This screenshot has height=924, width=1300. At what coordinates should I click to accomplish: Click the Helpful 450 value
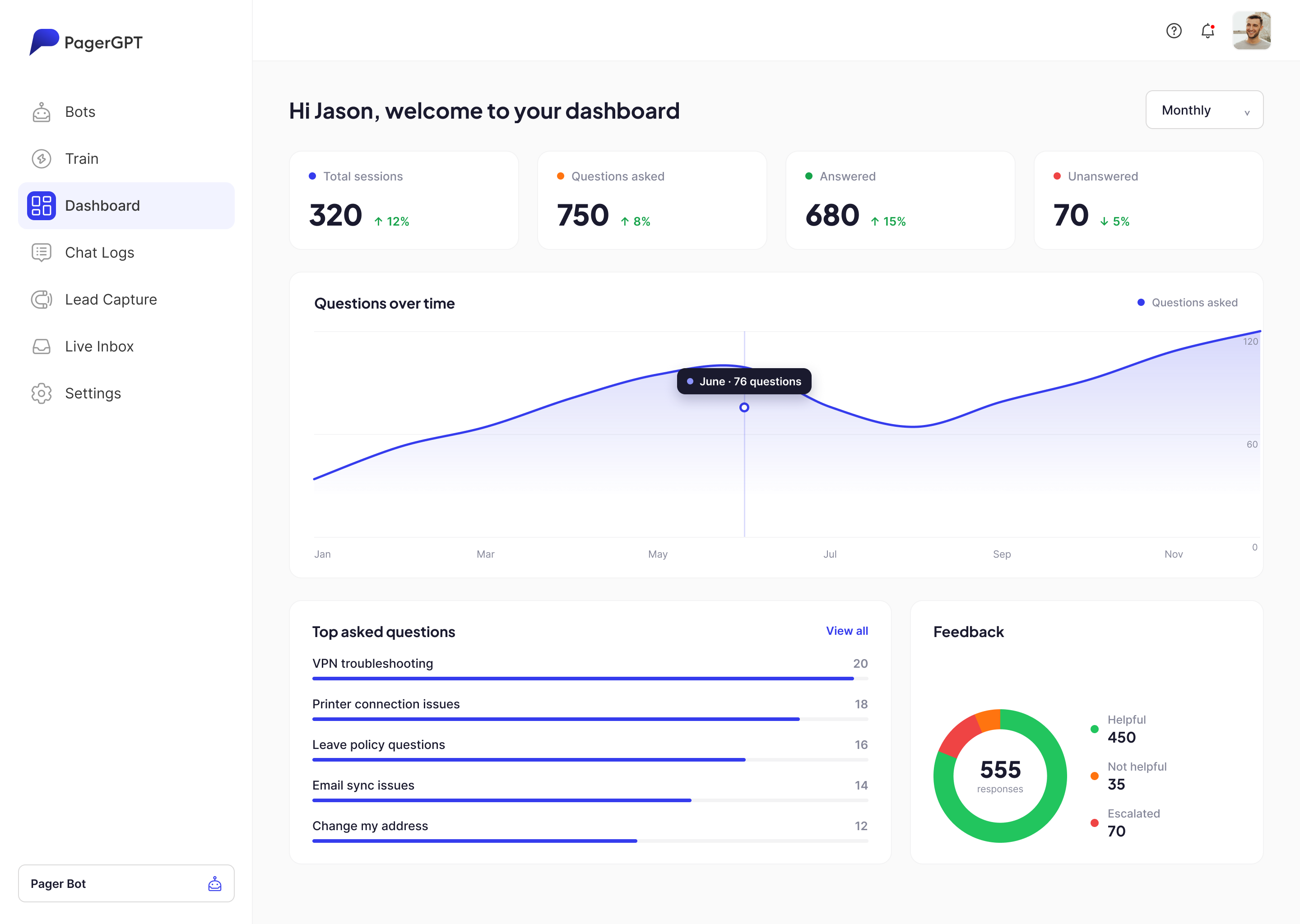point(1122,737)
